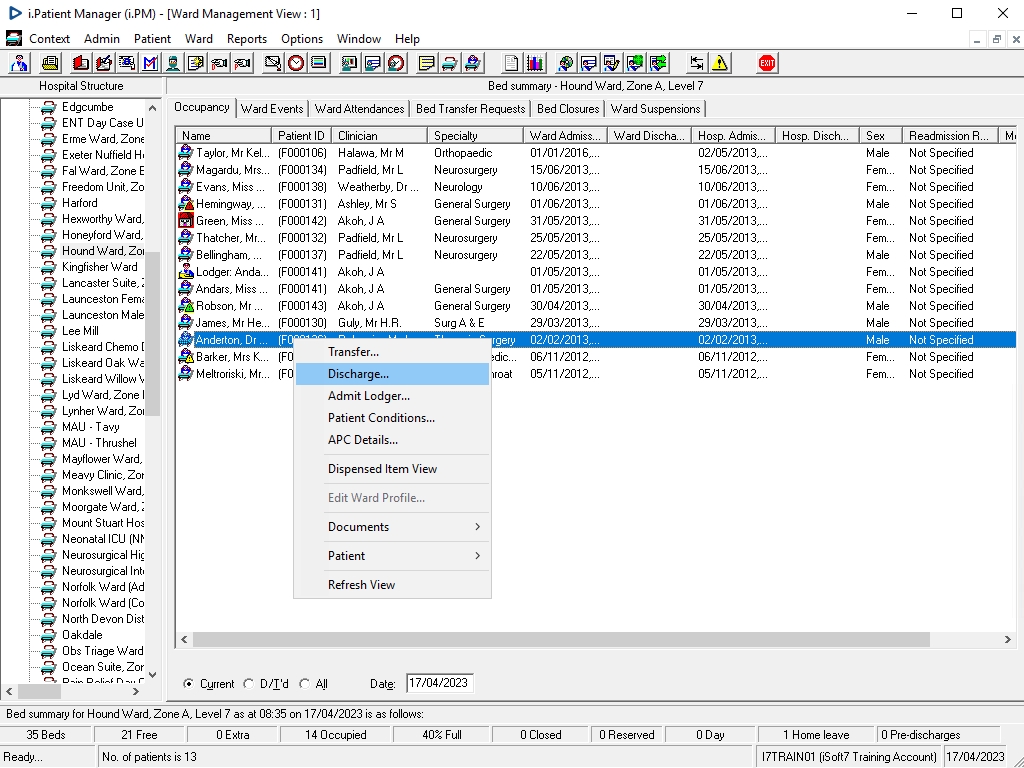Click the Date input field
1024x768 pixels.
coord(440,683)
